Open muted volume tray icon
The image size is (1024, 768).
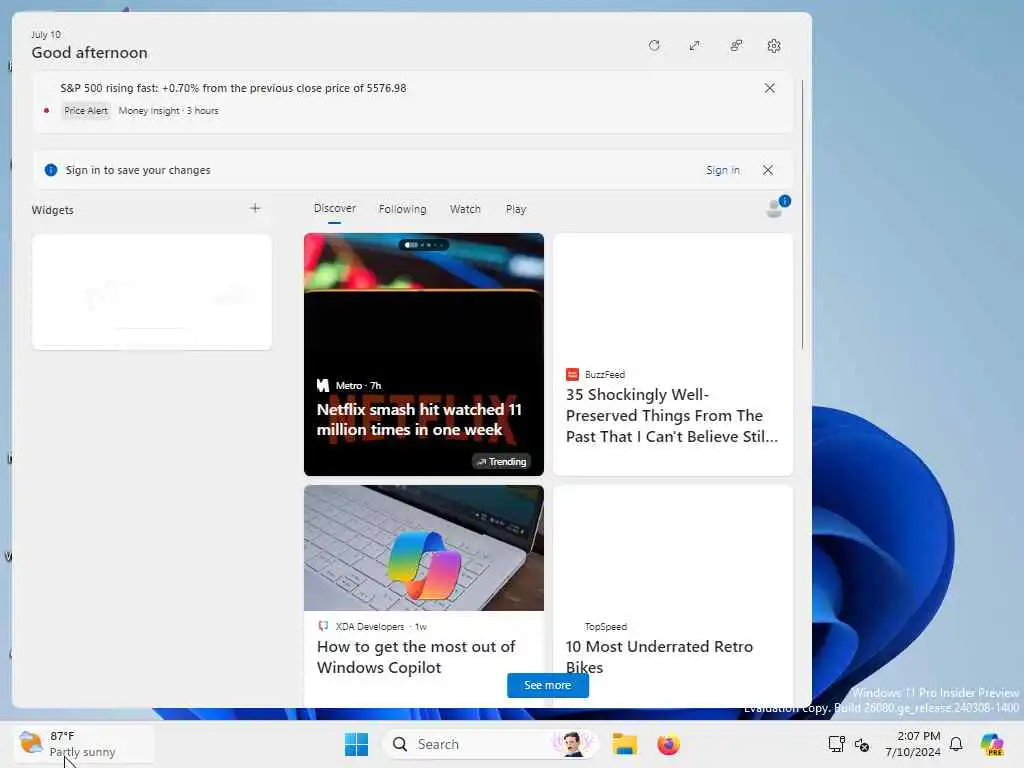click(861, 744)
